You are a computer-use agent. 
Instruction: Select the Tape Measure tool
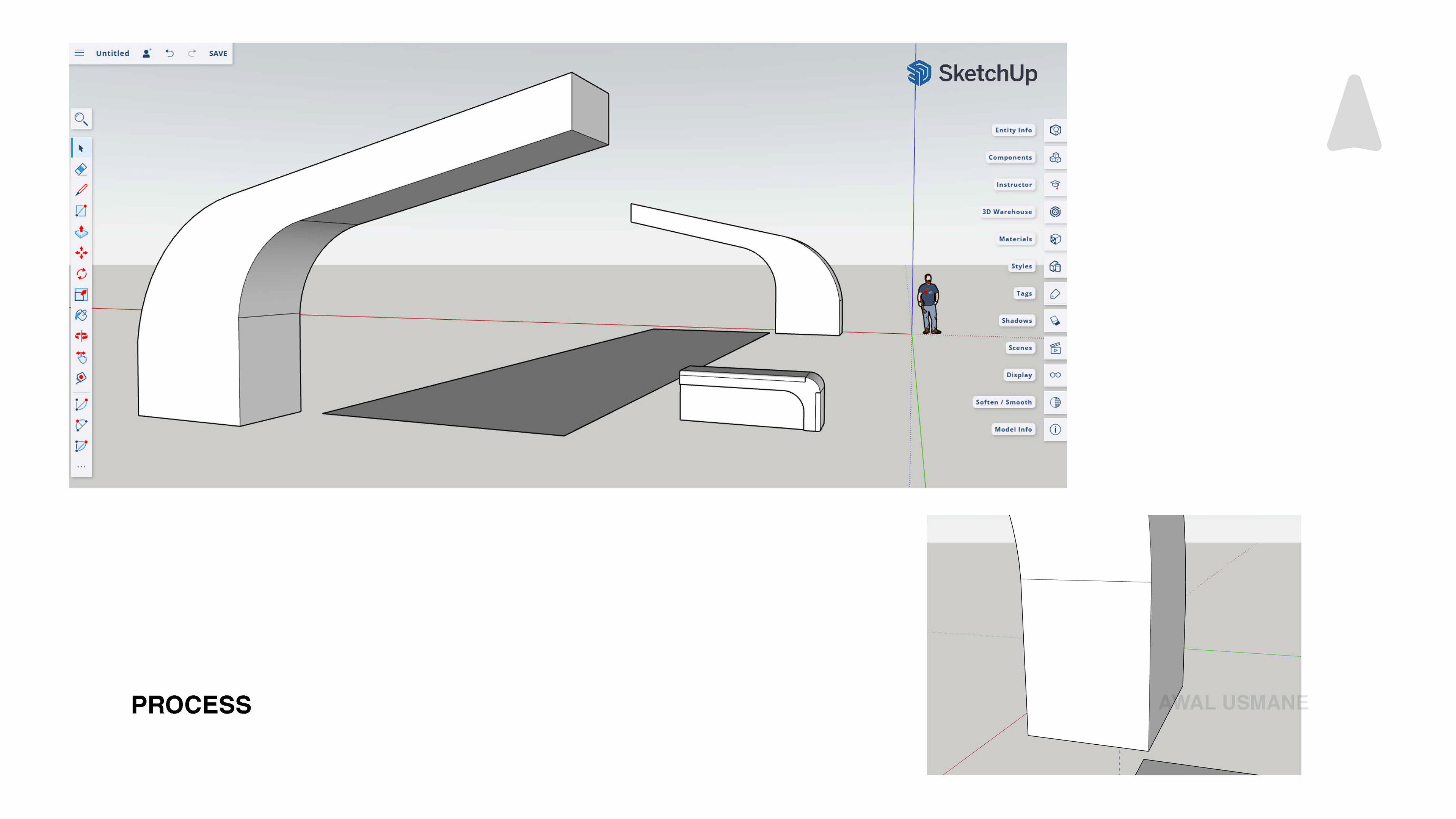pyautogui.click(x=81, y=378)
